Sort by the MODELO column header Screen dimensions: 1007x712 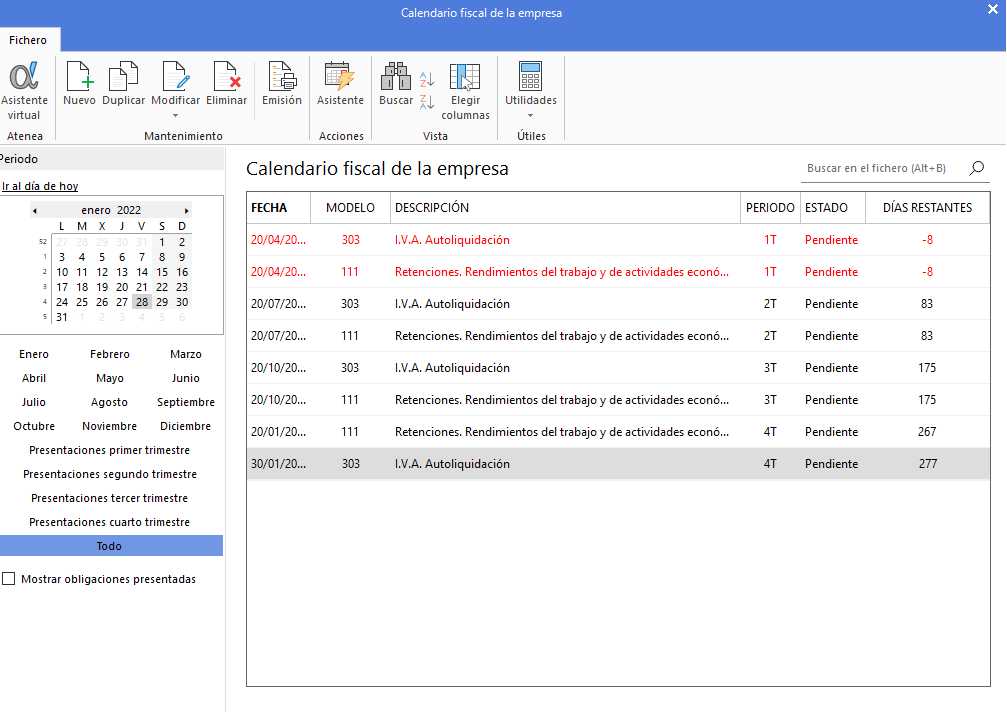(x=350, y=208)
